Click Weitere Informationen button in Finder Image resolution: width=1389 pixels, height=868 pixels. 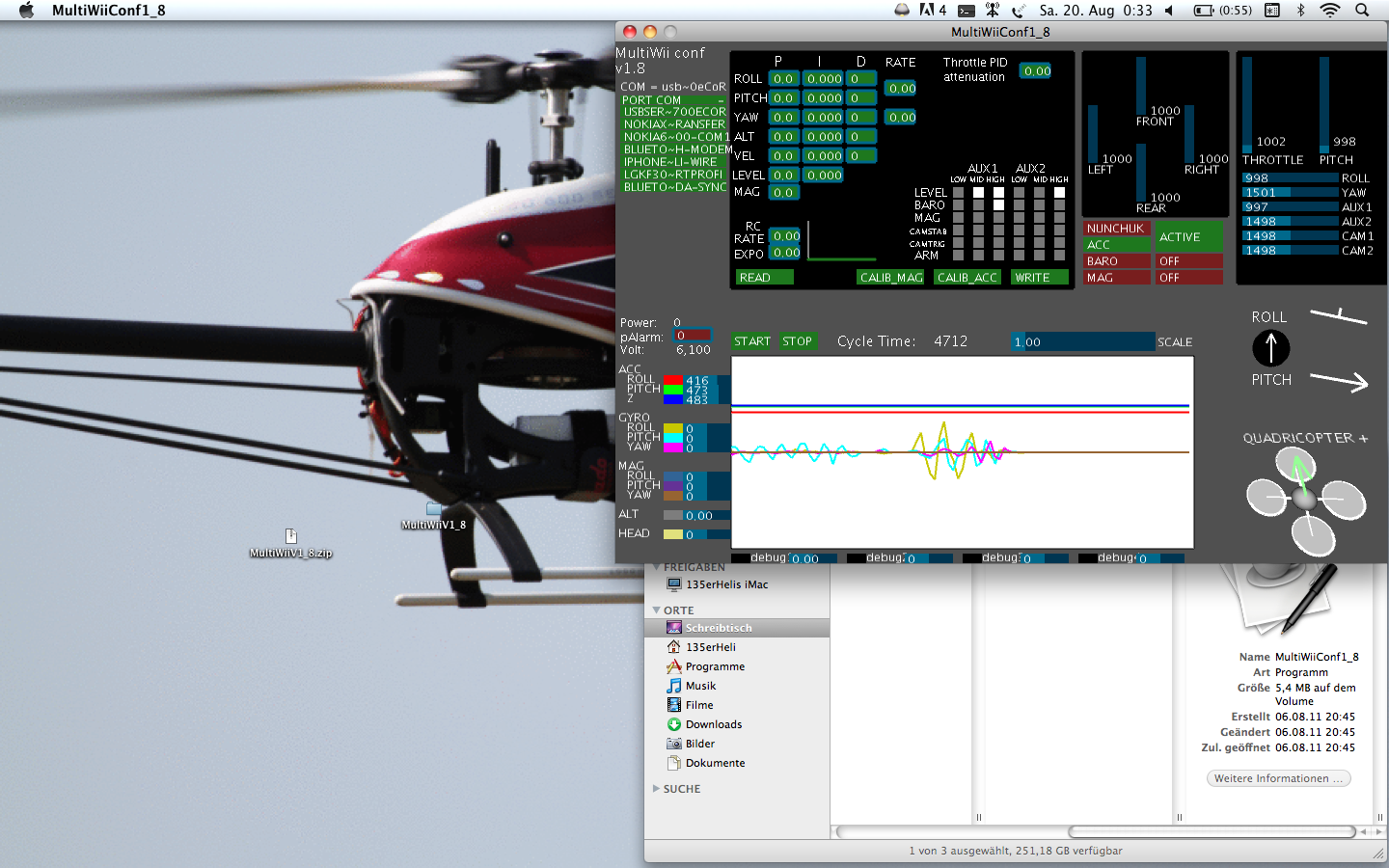[1279, 778]
